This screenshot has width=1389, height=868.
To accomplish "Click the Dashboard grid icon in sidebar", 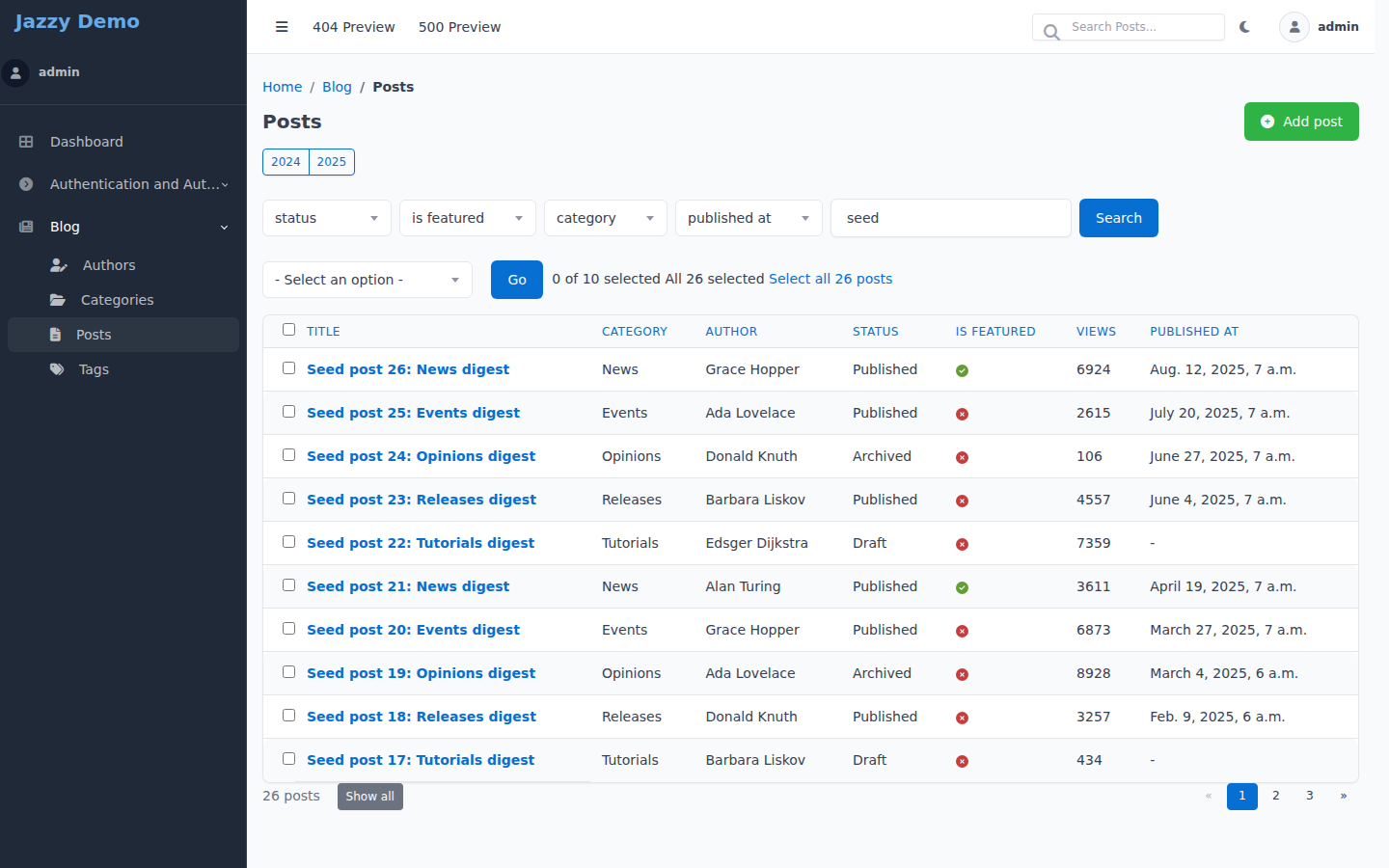I will click(x=26, y=142).
